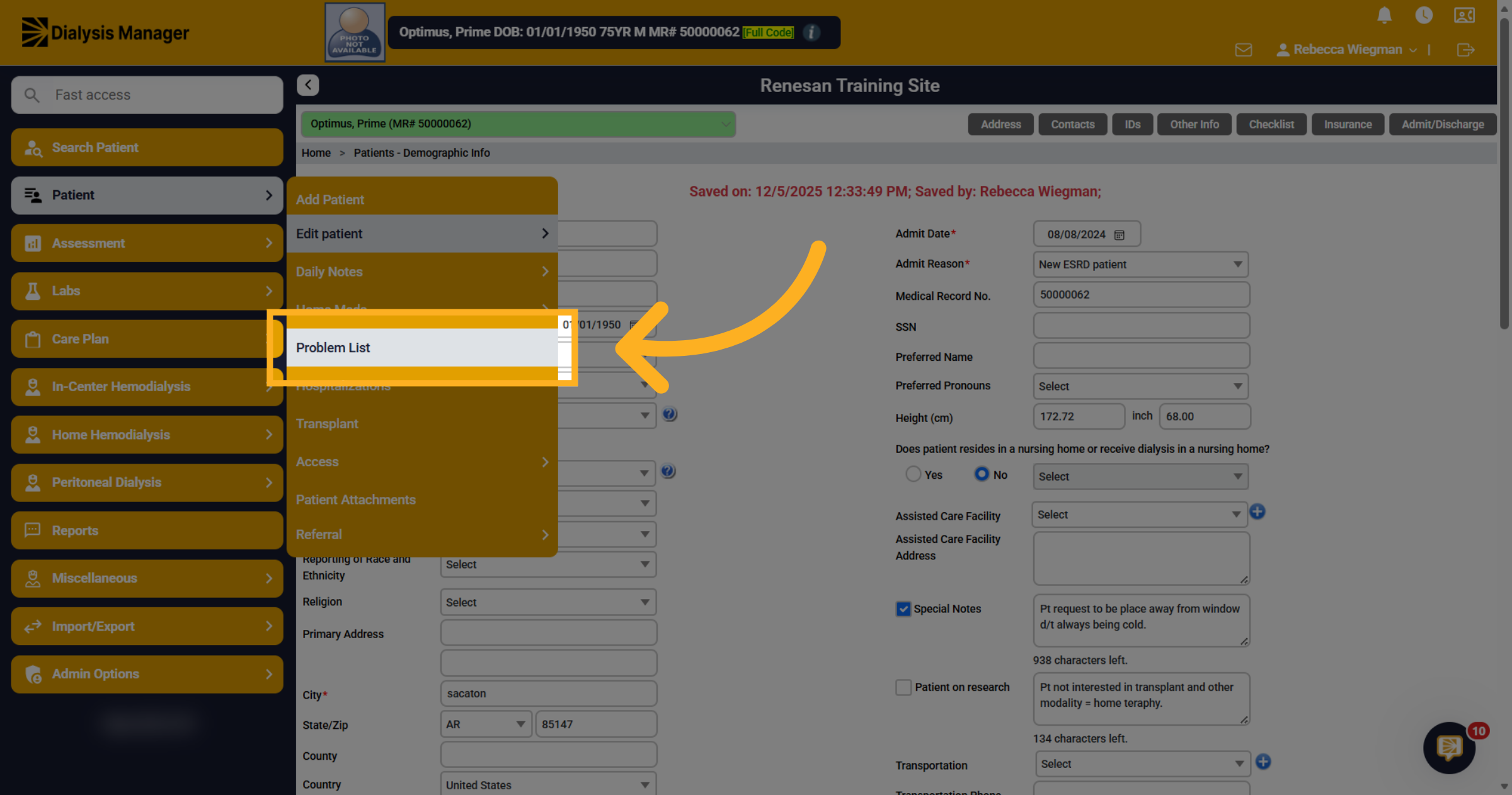The height and width of the screenshot is (795, 1512).
Task: Add new Assisted Care Facility plus icon
Action: point(1257,512)
